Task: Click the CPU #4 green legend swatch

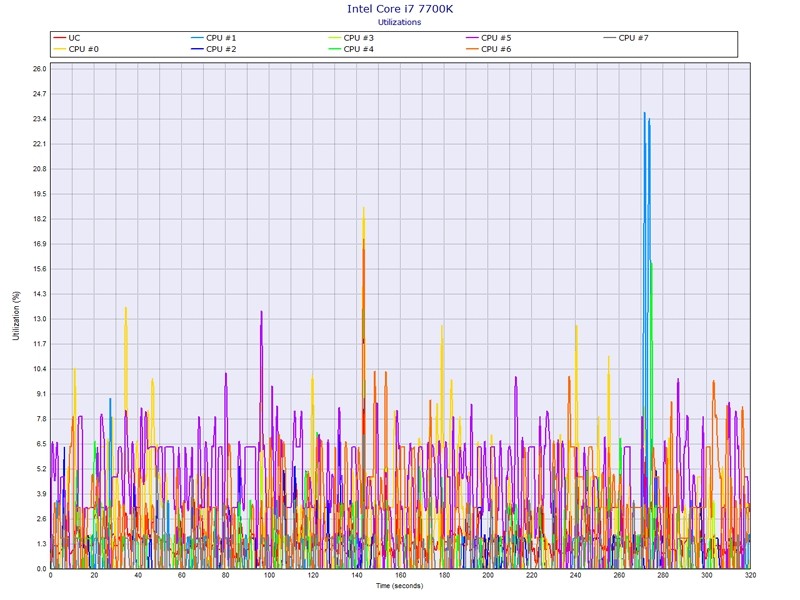Action: (x=335, y=49)
